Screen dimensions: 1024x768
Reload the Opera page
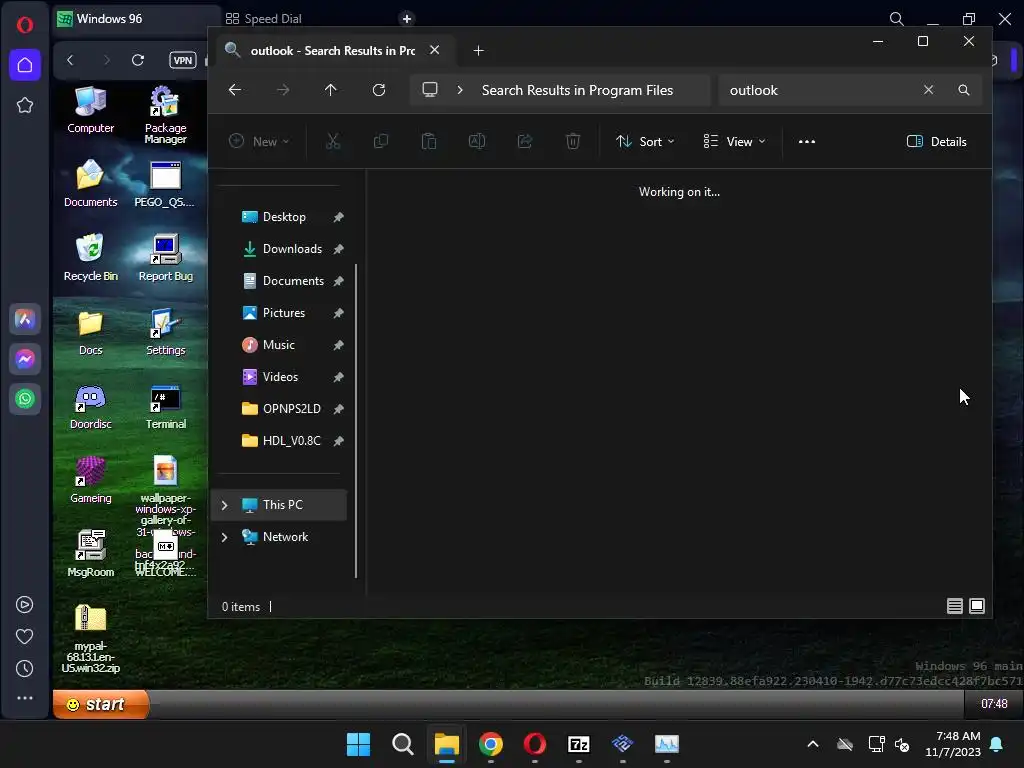[138, 60]
